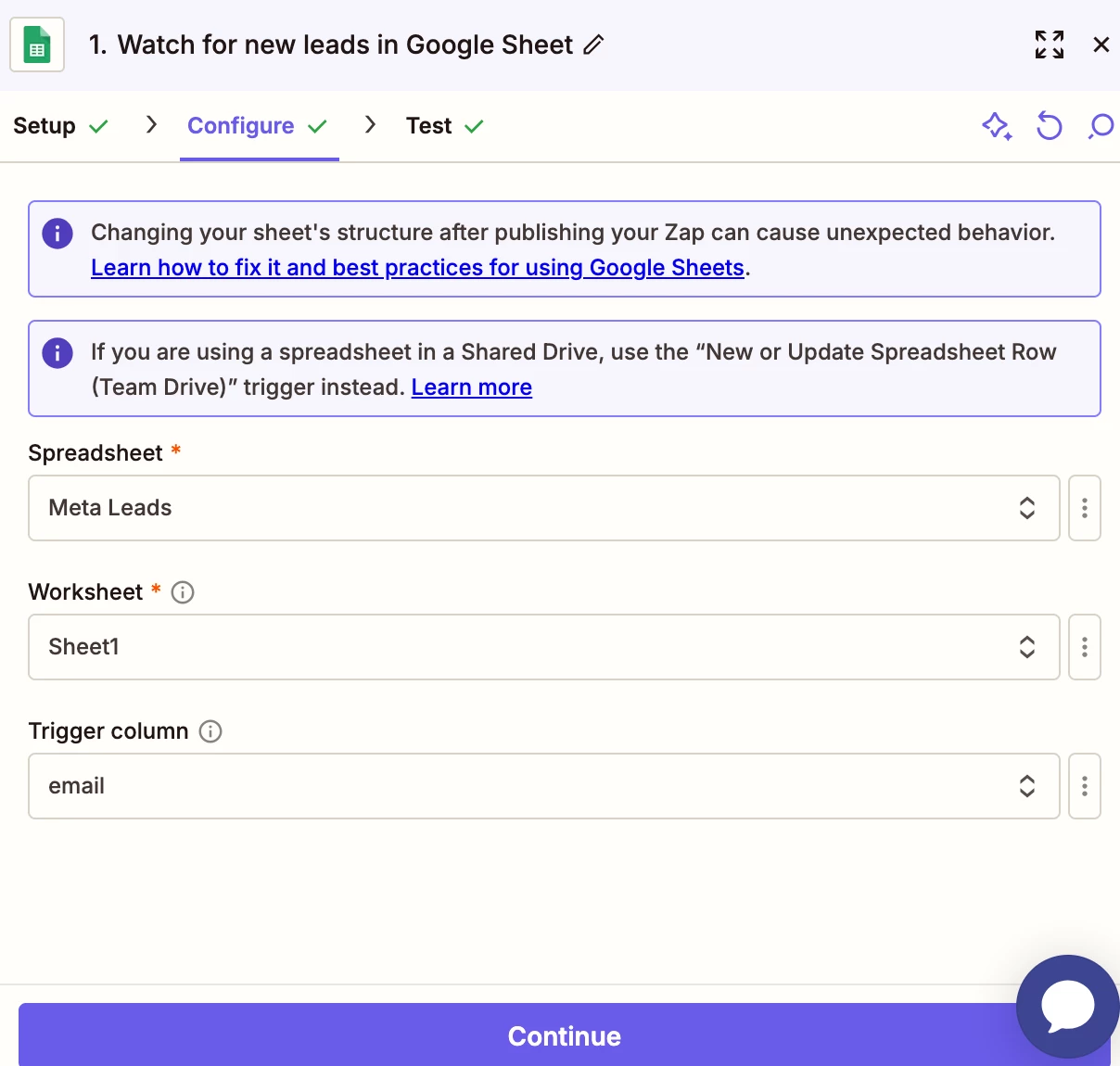This screenshot has width=1120, height=1066.
Task: Open the Spreadsheet dropdown showing Meta Leads
Action: [x=544, y=508]
